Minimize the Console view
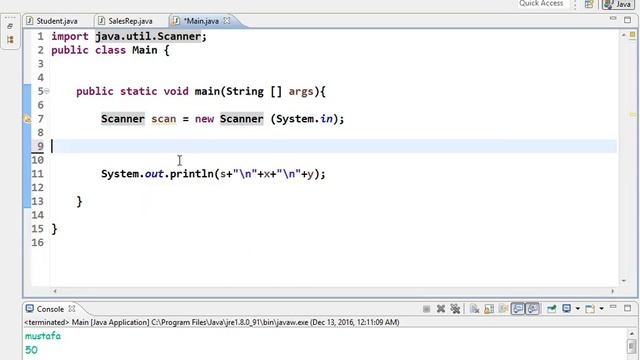Screen dimensions: 640x360 613,307
